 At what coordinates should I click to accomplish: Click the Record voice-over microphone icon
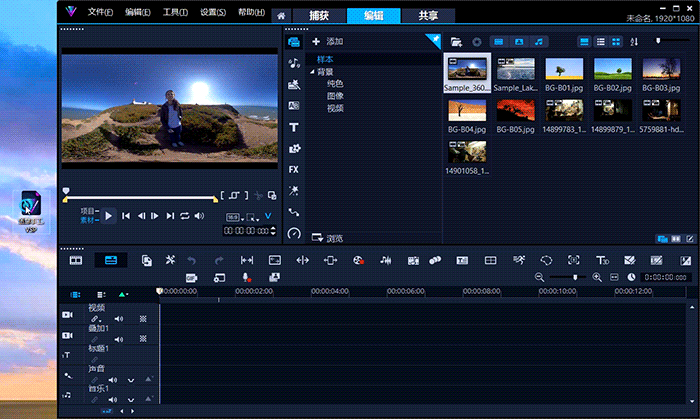pos(245,277)
